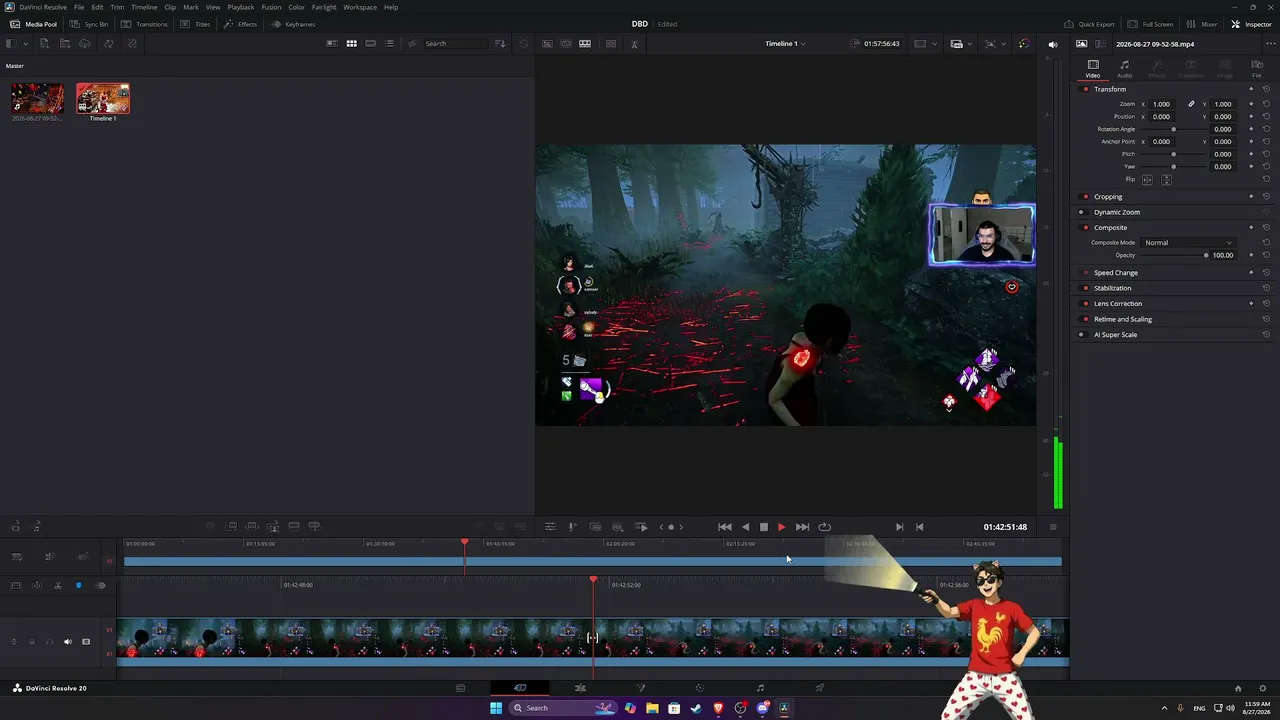Open the Timeline menu

[144, 7]
